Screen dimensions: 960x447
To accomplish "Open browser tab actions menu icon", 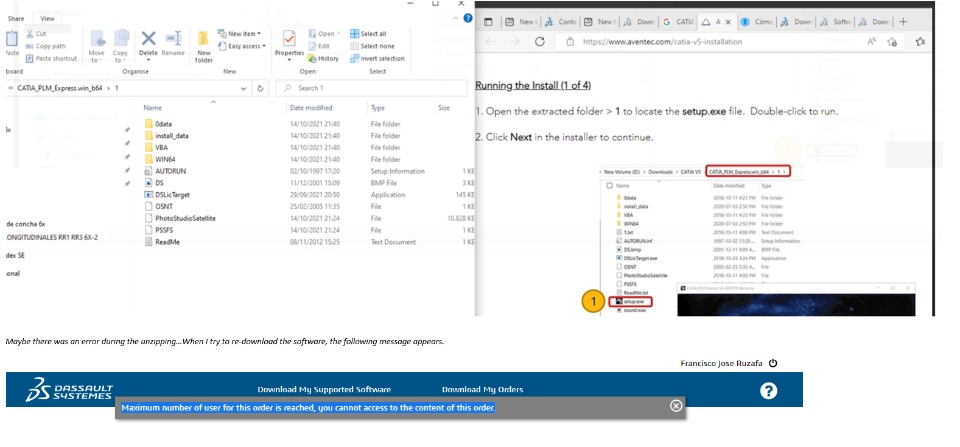I will pos(489,22).
